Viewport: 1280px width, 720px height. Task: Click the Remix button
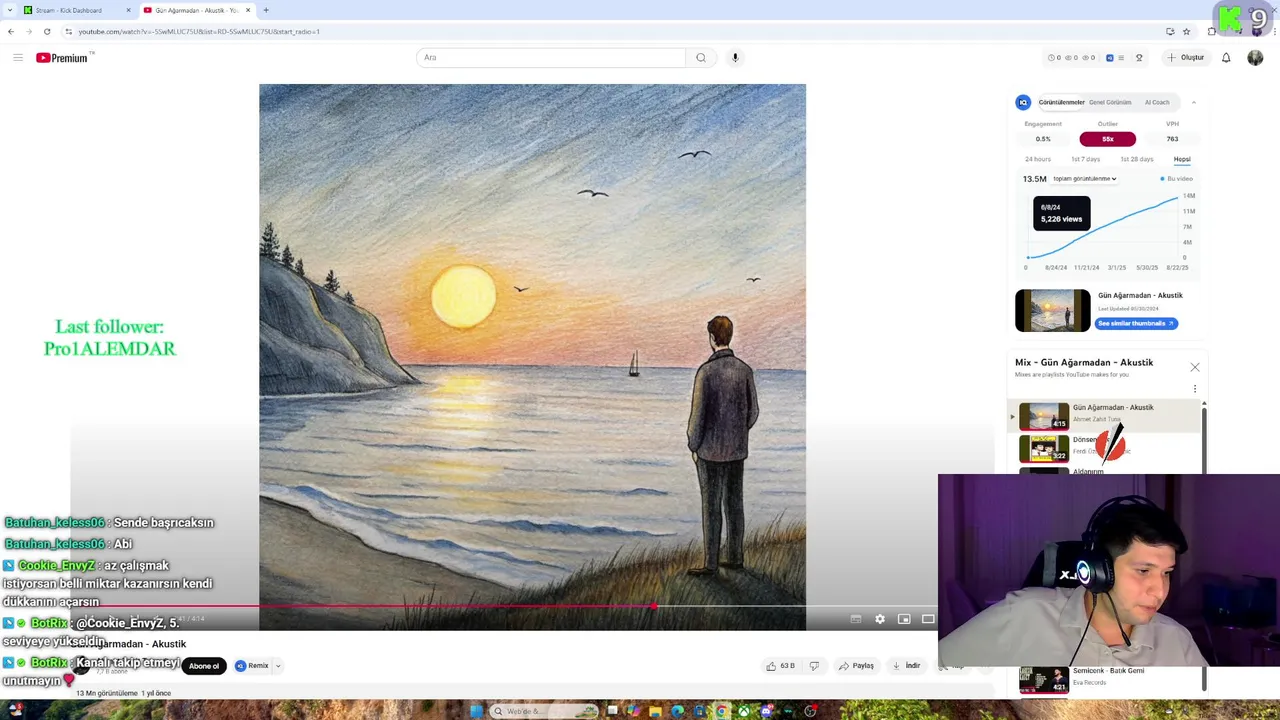[252, 666]
